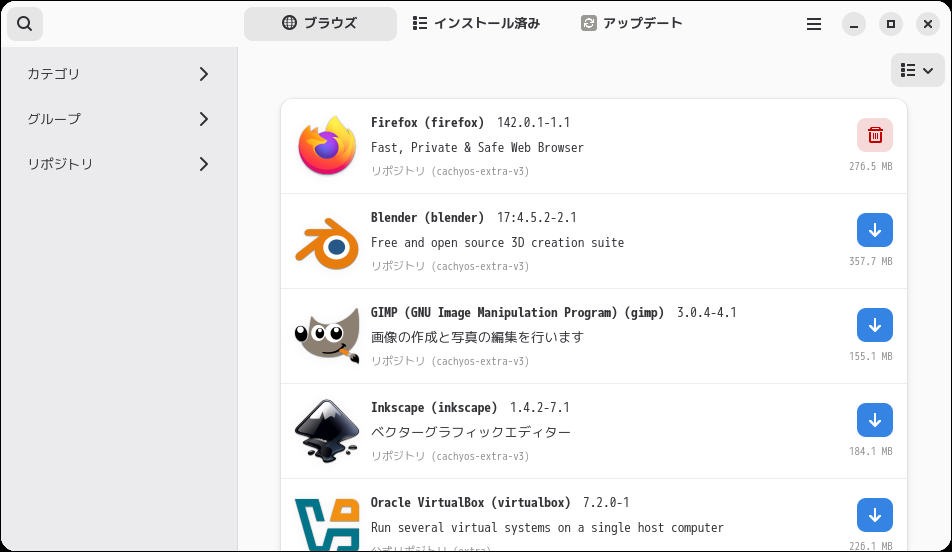Click the GIMP size 155.1 MB

pyautogui.click(x=871, y=356)
